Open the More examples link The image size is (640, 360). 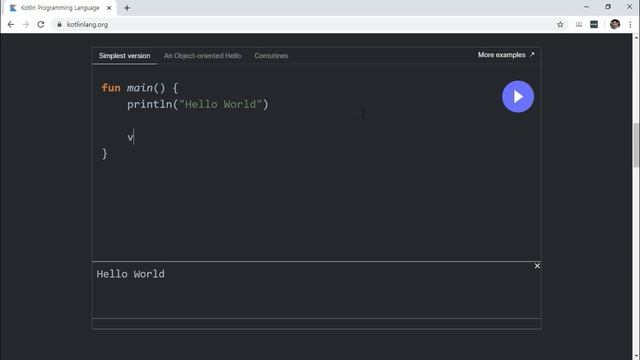[506, 55]
